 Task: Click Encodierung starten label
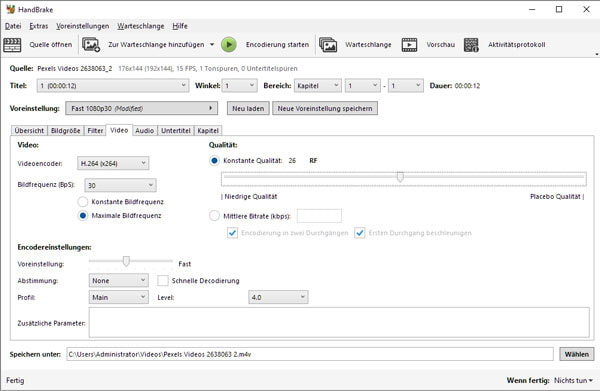[277, 45]
